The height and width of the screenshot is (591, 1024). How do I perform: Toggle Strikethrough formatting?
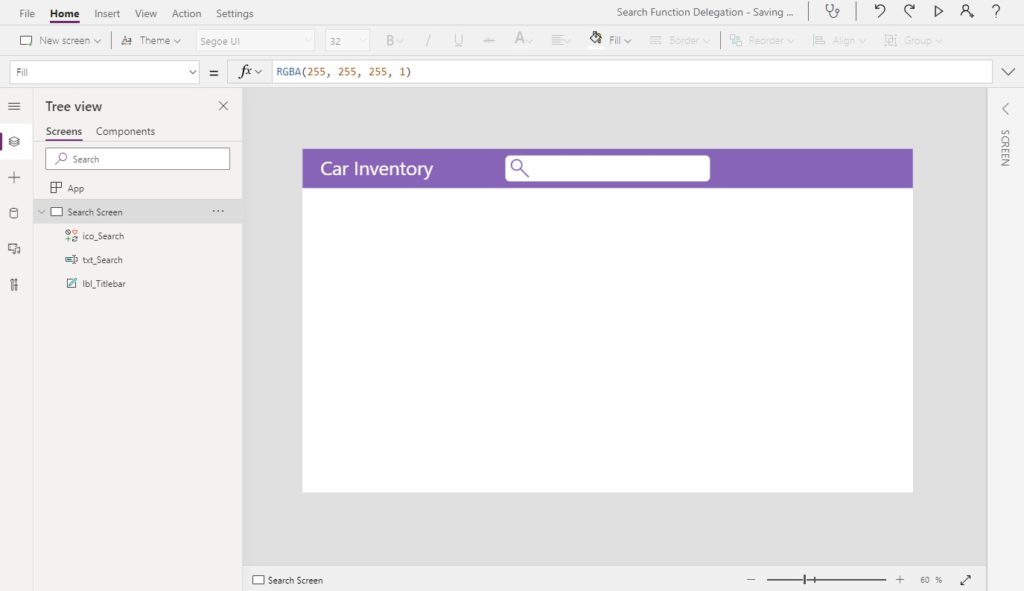(x=488, y=40)
